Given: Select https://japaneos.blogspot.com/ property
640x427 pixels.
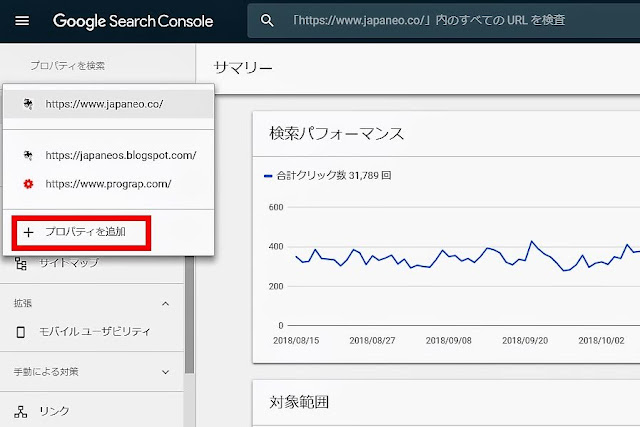Looking at the screenshot, I should [108, 155].
